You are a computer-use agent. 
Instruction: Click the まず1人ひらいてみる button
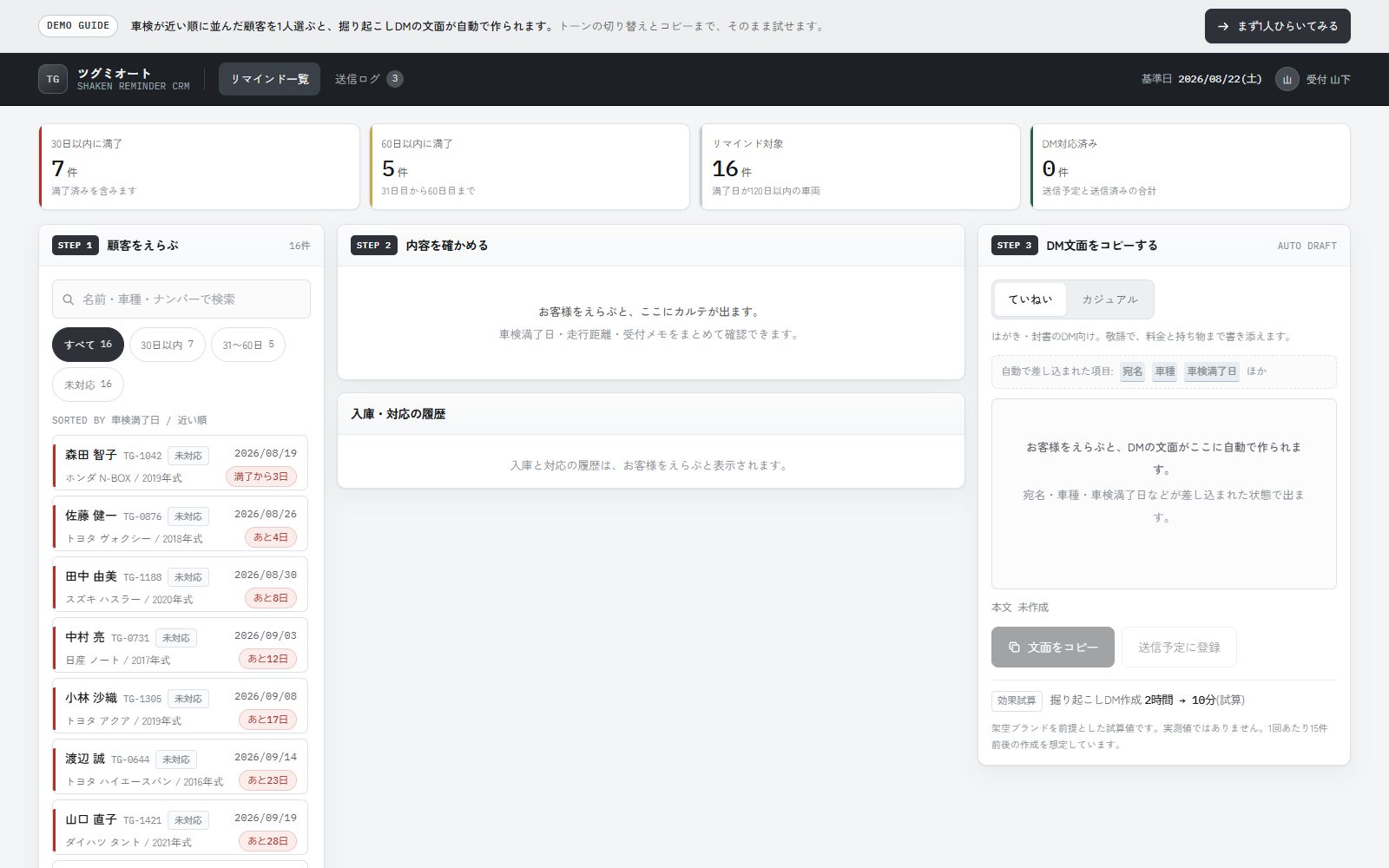coord(1277,26)
